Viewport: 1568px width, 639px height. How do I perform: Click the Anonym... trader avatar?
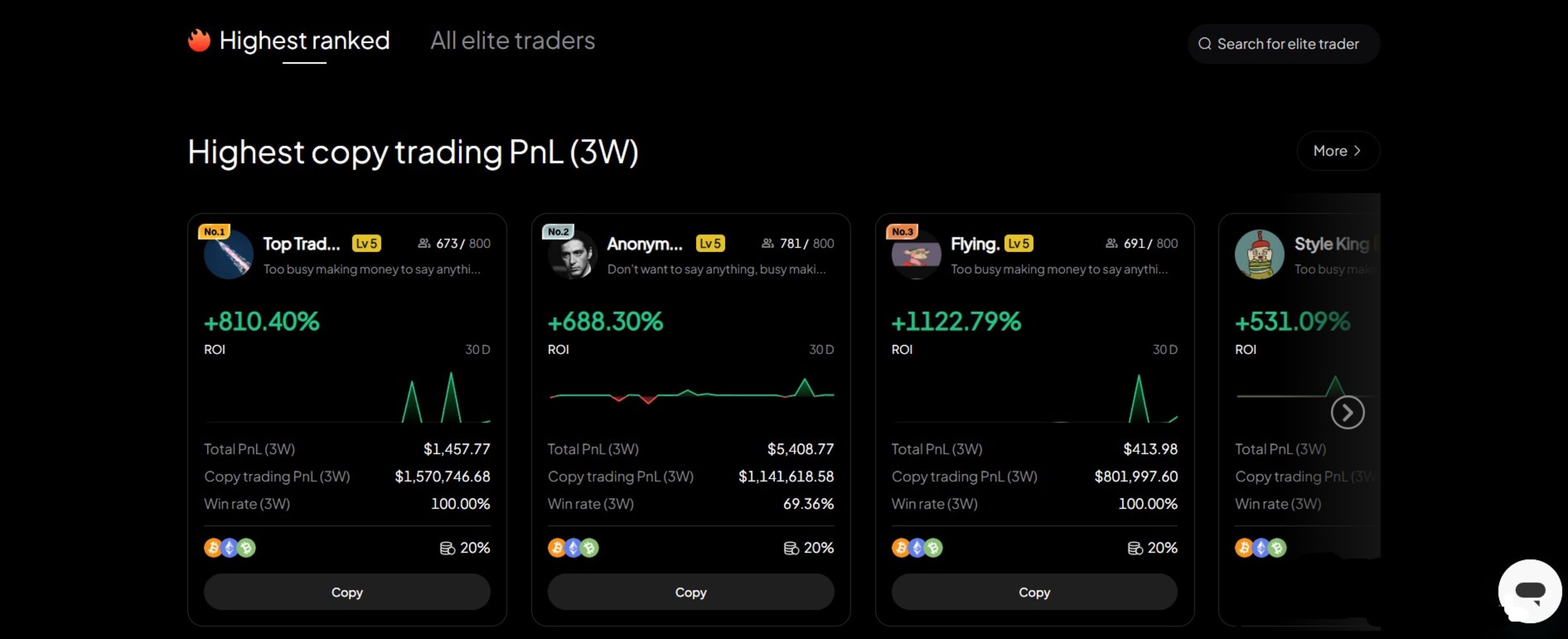pos(572,255)
